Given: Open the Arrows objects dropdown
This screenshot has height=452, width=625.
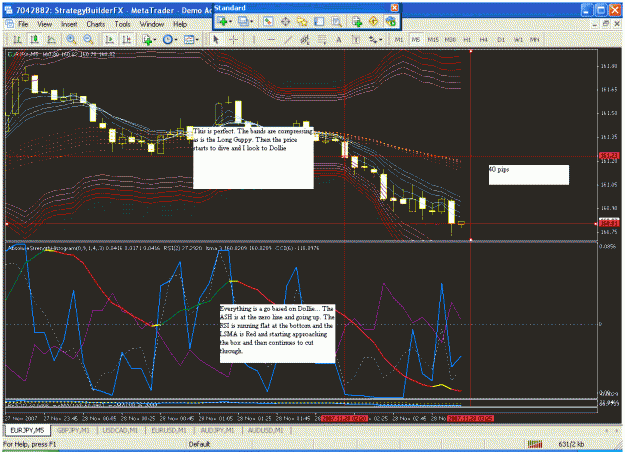Looking at the screenshot, I should pyautogui.click(x=375, y=39).
